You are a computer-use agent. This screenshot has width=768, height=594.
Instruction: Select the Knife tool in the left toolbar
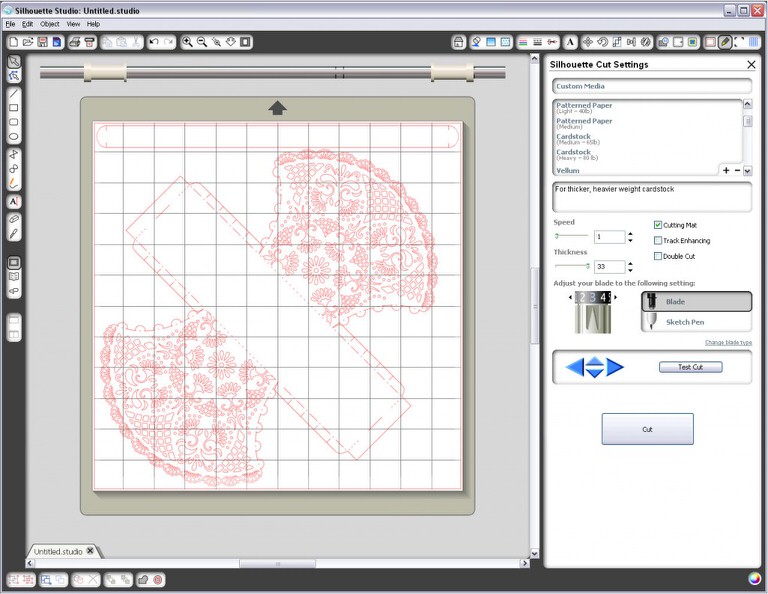coord(14,234)
